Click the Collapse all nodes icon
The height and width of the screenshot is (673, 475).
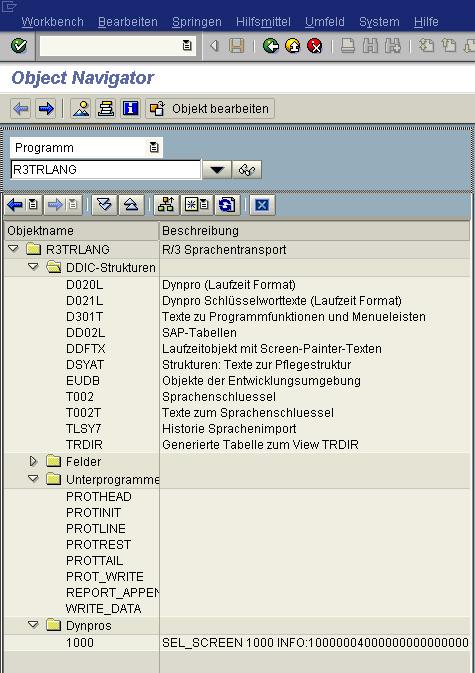131,205
